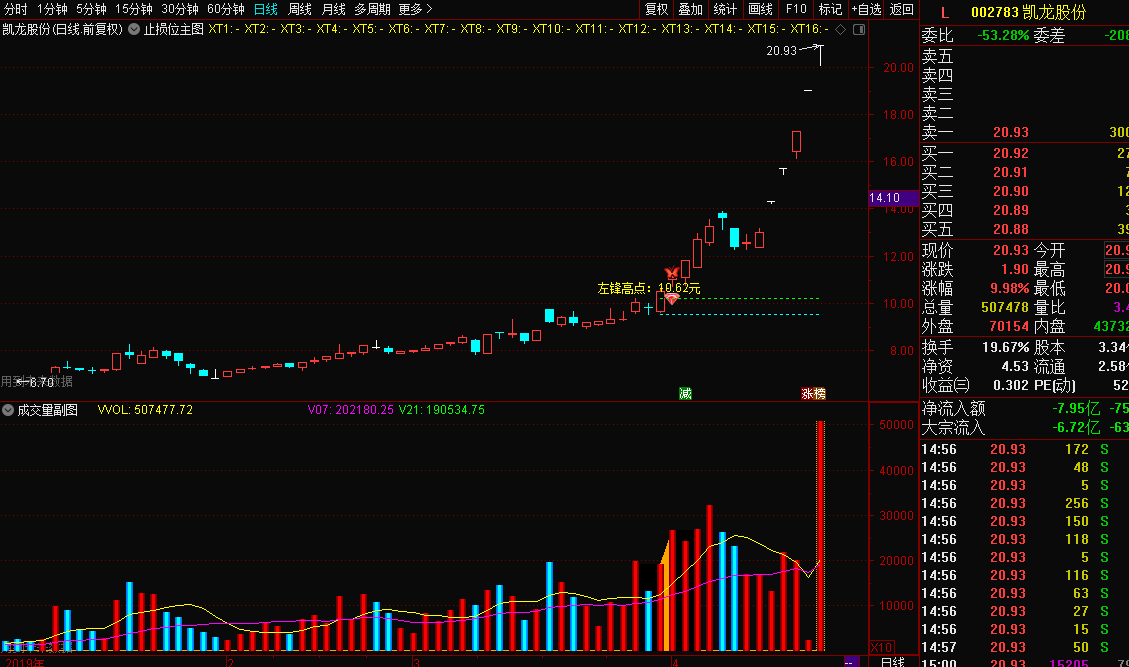Open the 统计 statistics button

[725, 9]
